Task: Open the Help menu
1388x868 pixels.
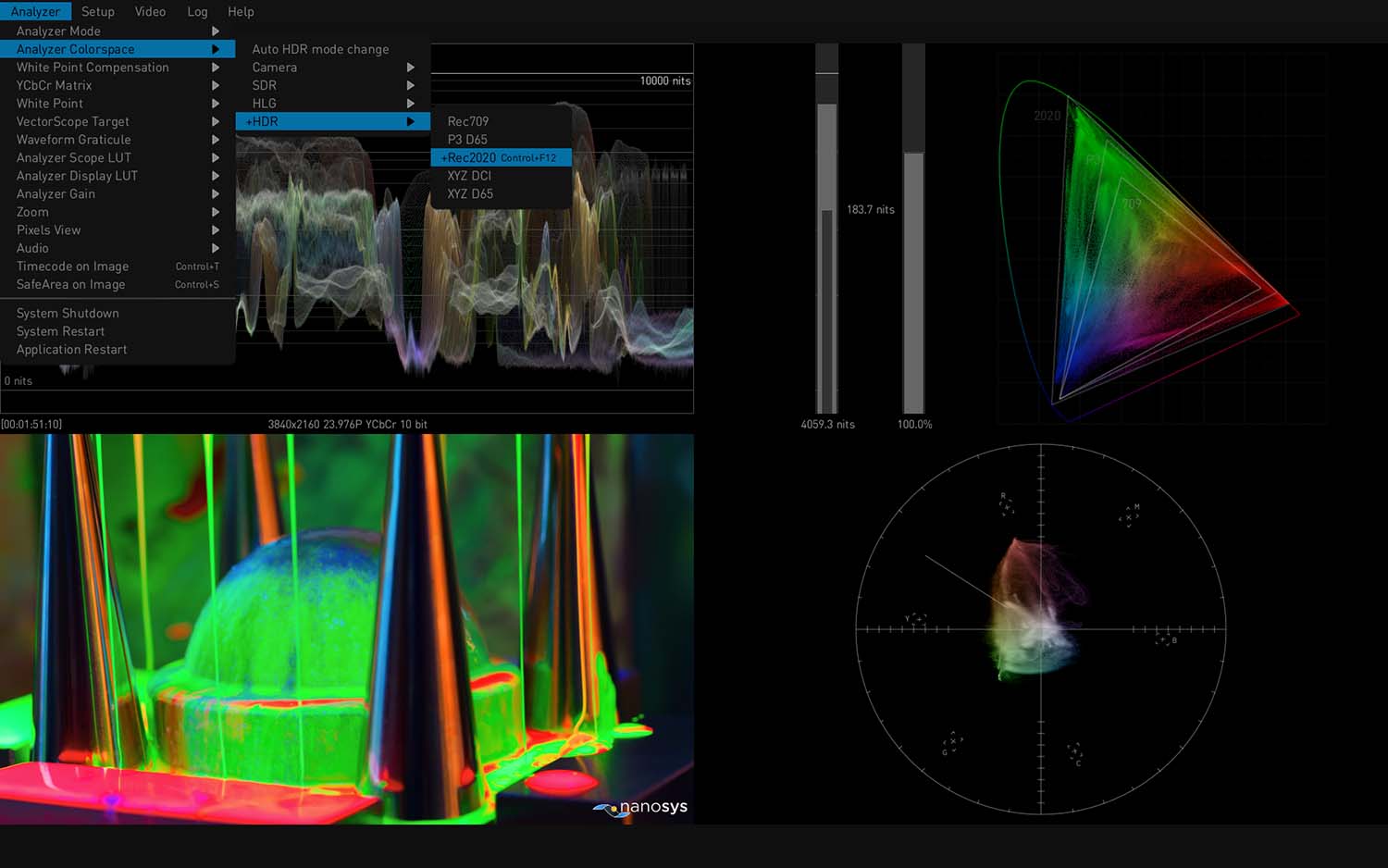Action: pyautogui.click(x=241, y=12)
